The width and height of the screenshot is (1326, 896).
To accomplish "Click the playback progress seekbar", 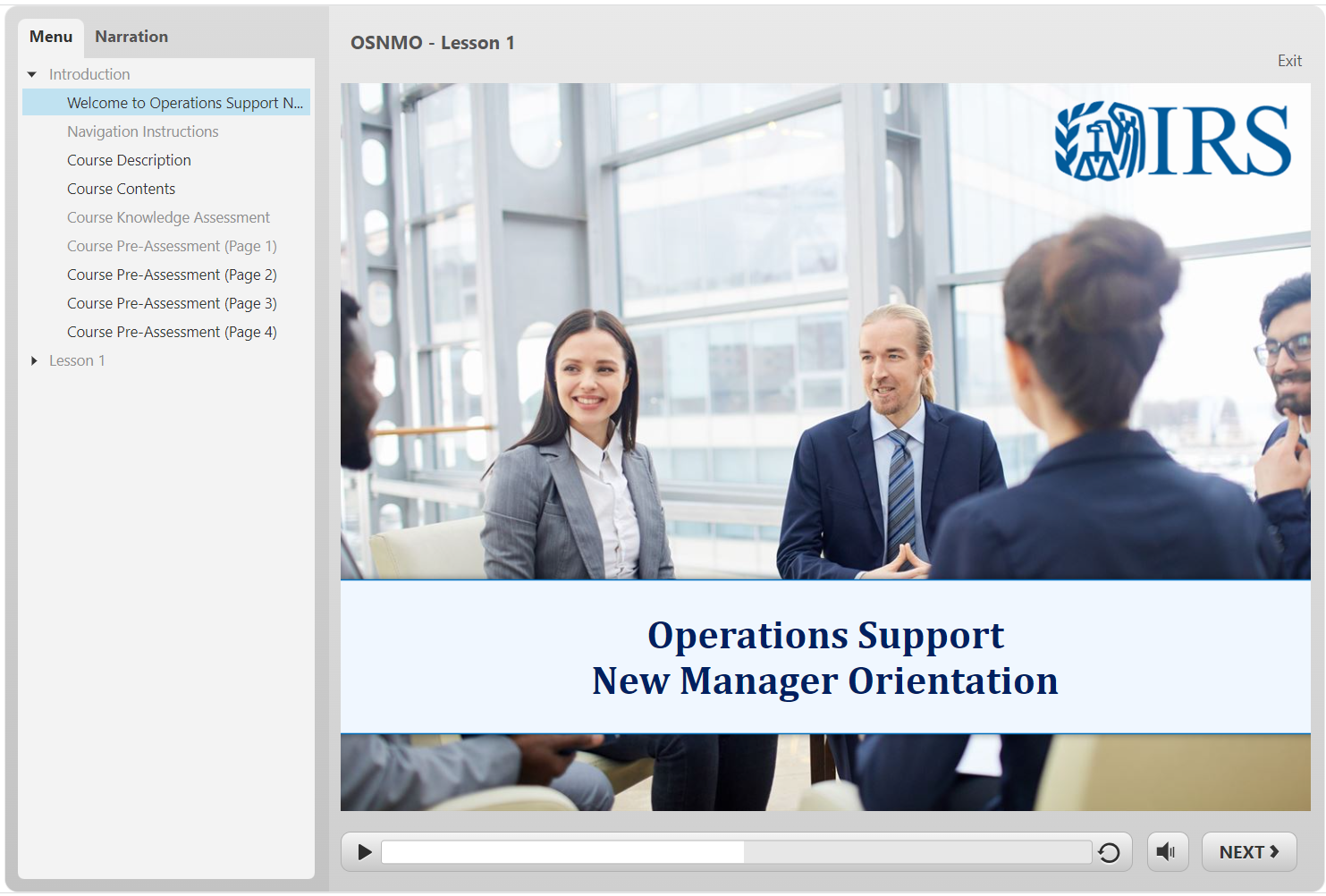I will click(737, 852).
